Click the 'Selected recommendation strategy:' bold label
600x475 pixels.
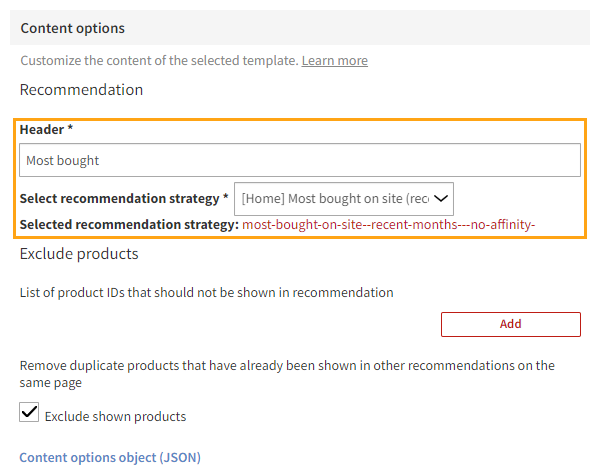(129, 224)
